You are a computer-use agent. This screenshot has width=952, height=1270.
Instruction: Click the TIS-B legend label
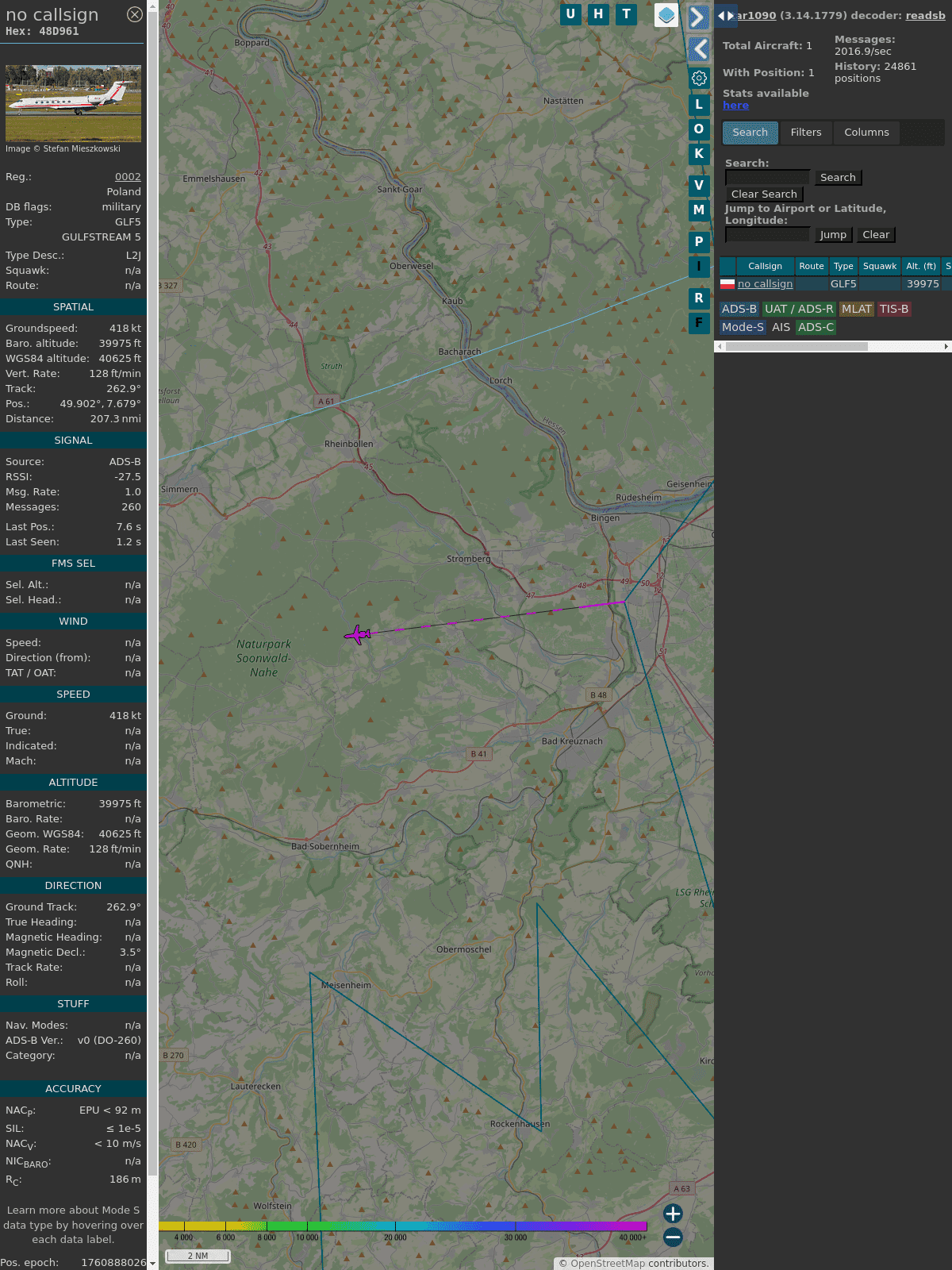coord(894,310)
